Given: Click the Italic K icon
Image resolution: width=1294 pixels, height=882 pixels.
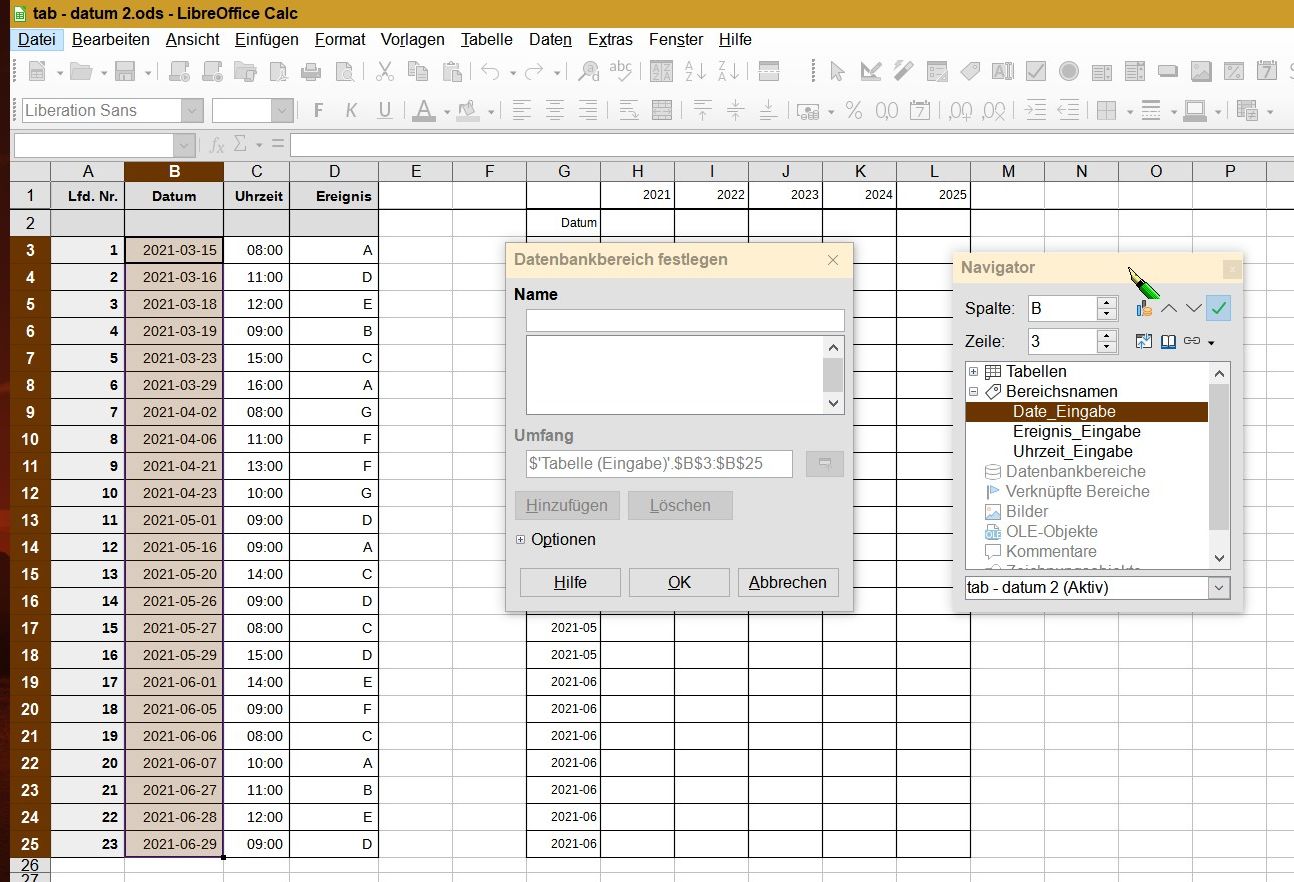Looking at the screenshot, I should 351,110.
